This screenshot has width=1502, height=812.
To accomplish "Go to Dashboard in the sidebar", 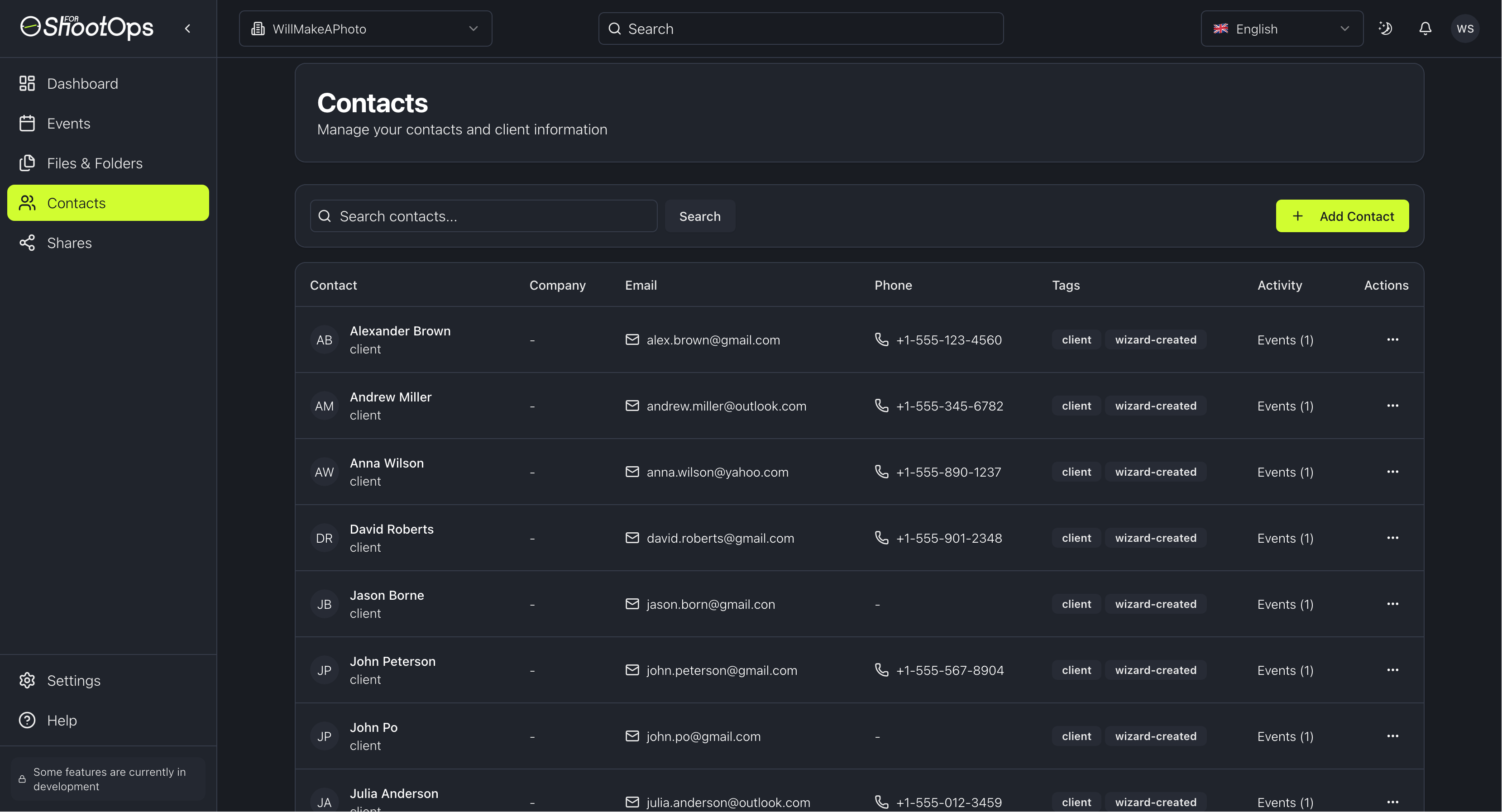I will click(x=82, y=84).
